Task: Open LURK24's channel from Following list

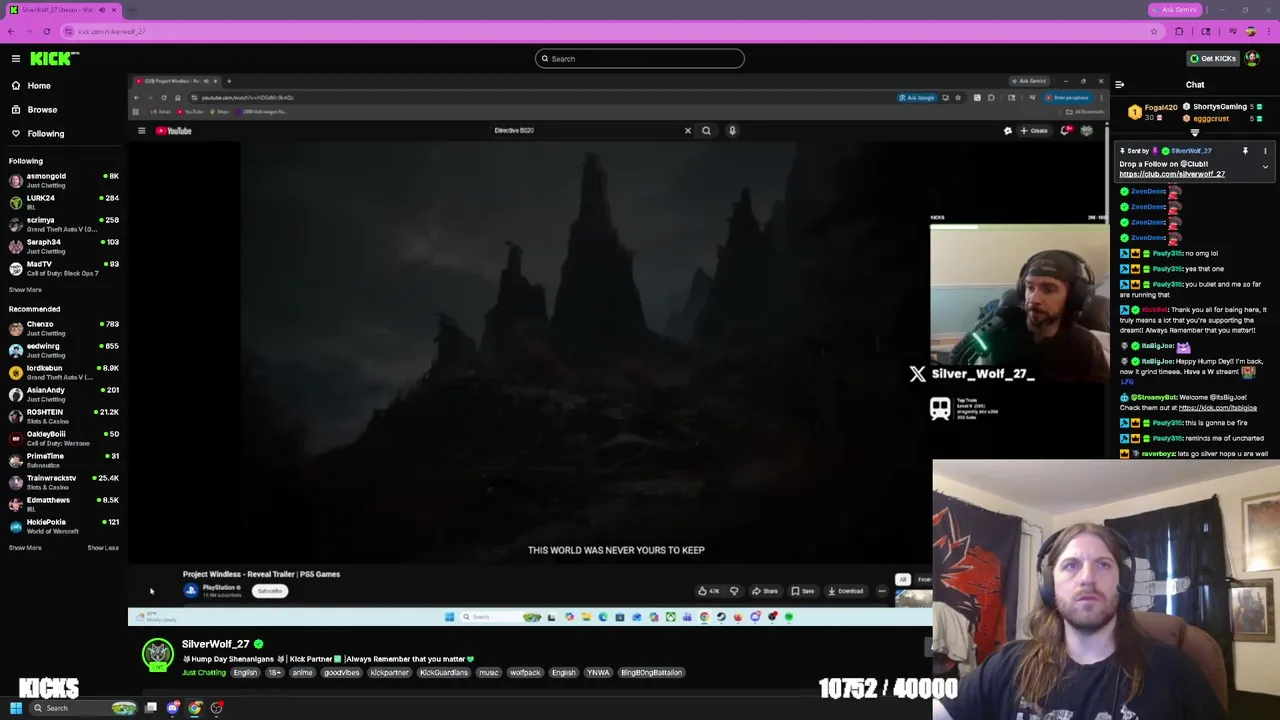Action: [x=64, y=202]
